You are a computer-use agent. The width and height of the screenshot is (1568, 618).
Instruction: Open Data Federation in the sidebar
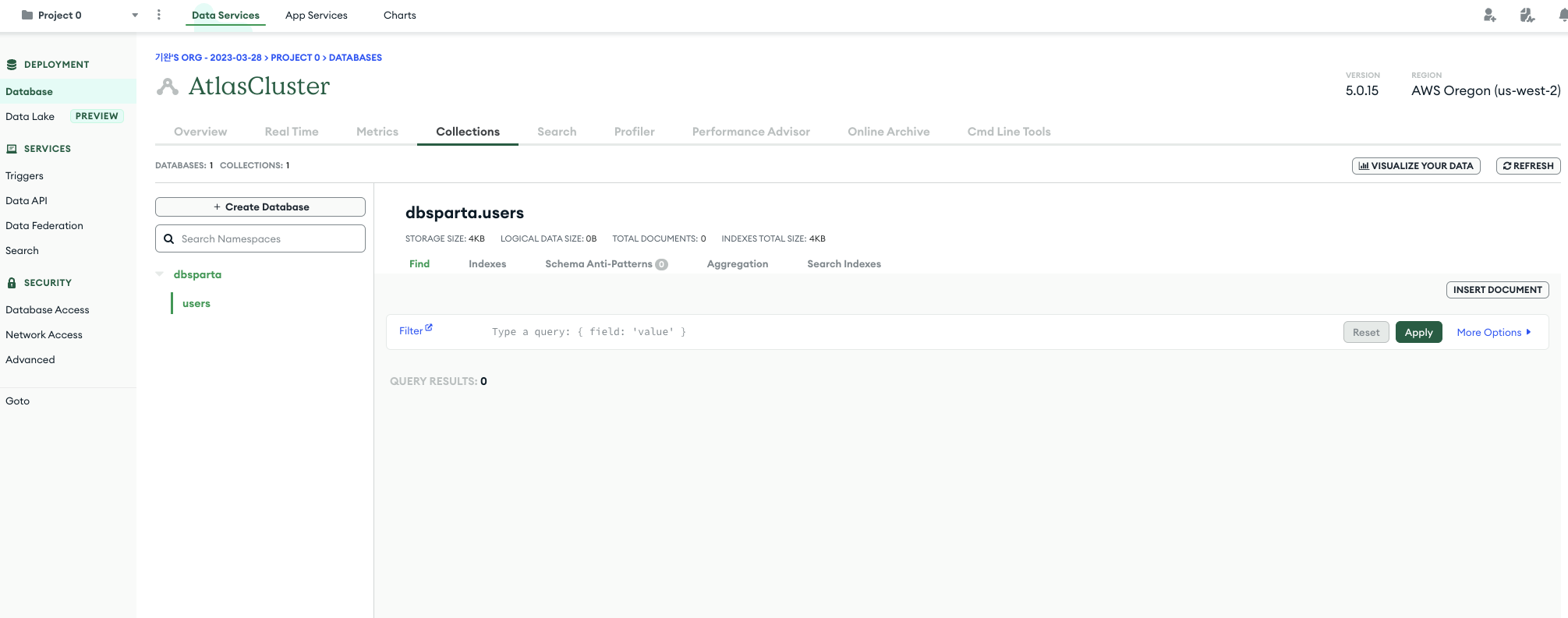44,226
